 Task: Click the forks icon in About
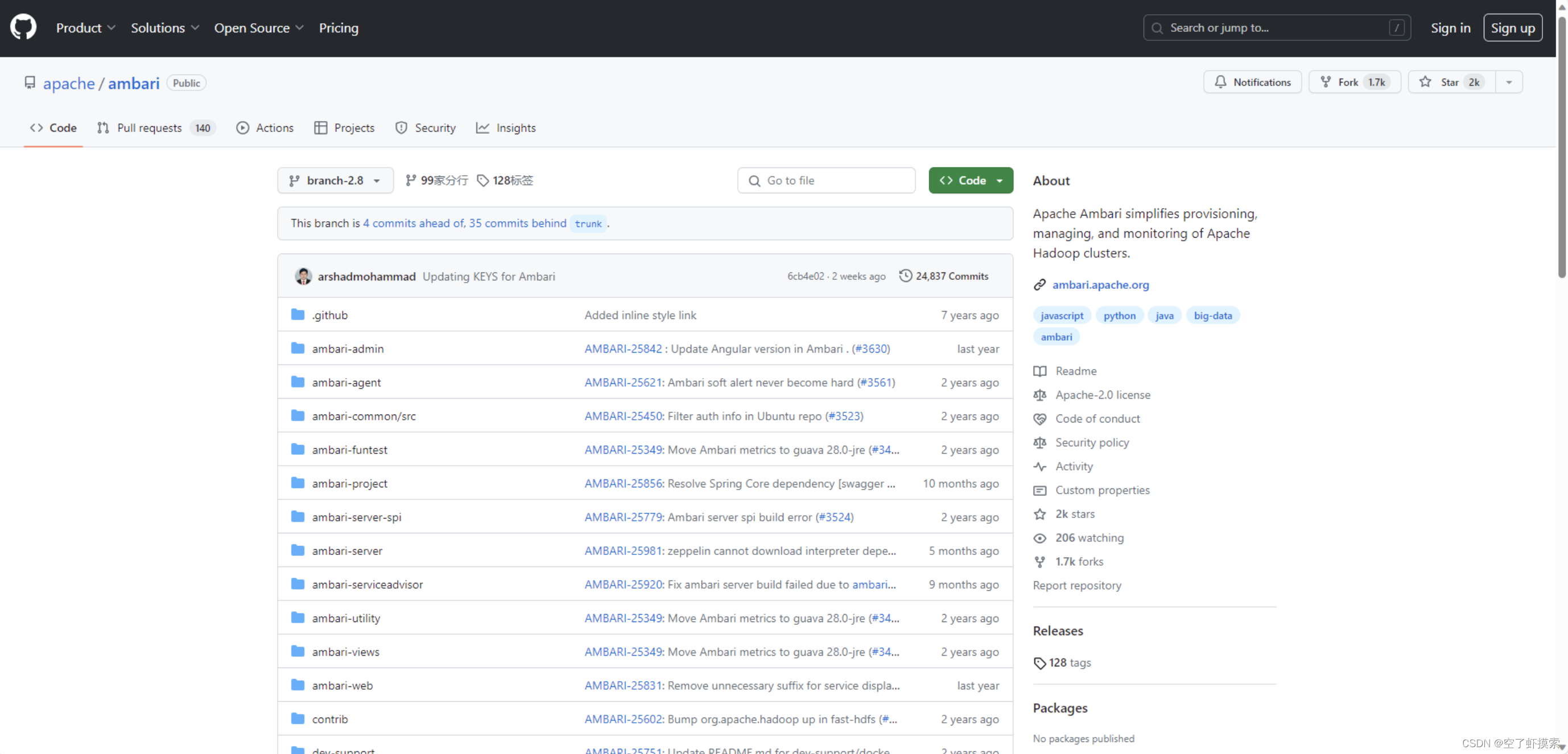click(x=1039, y=562)
